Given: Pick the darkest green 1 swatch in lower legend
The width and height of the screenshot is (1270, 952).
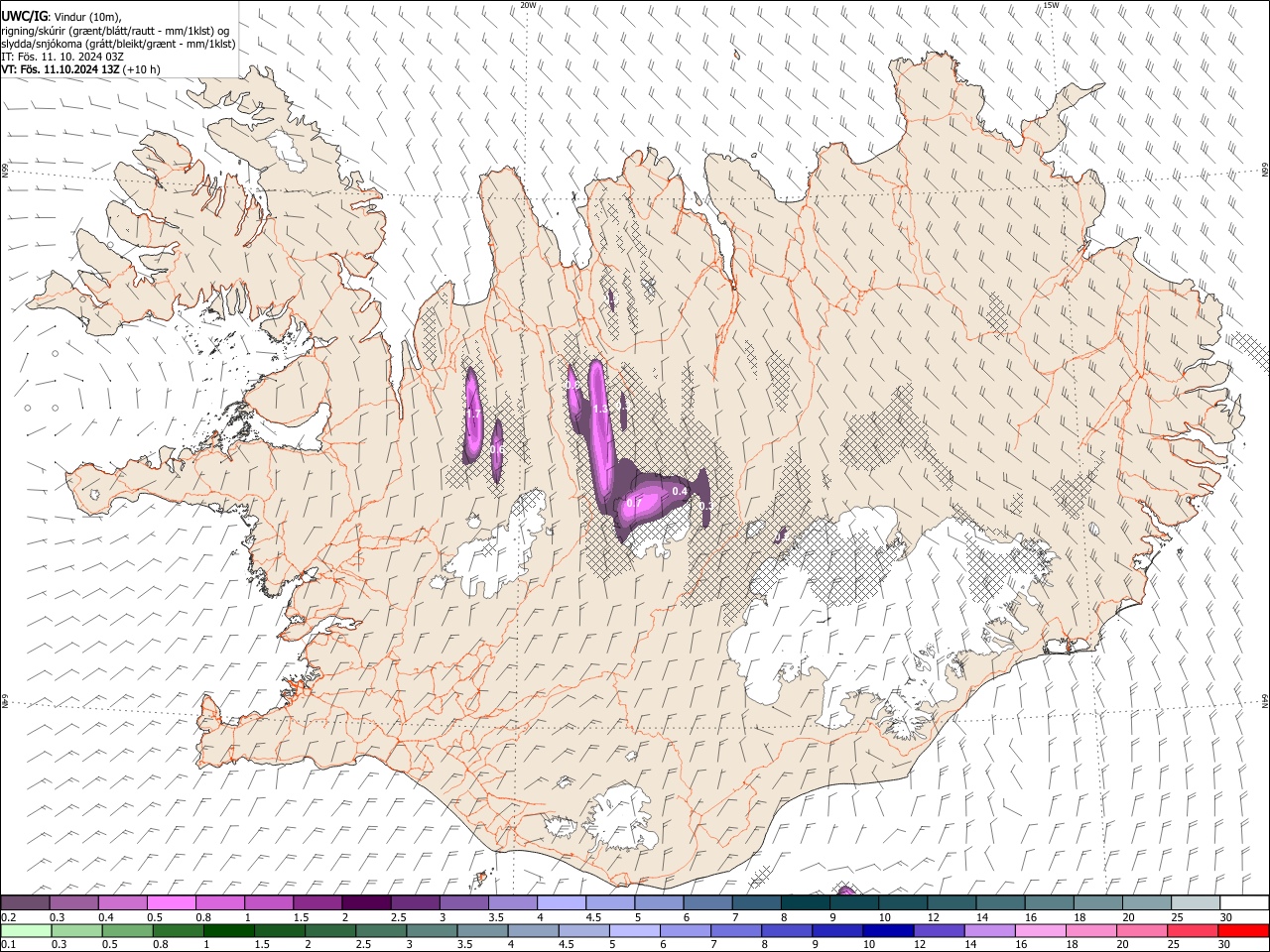Looking at the screenshot, I should pyautogui.click(x=228, y=930).
